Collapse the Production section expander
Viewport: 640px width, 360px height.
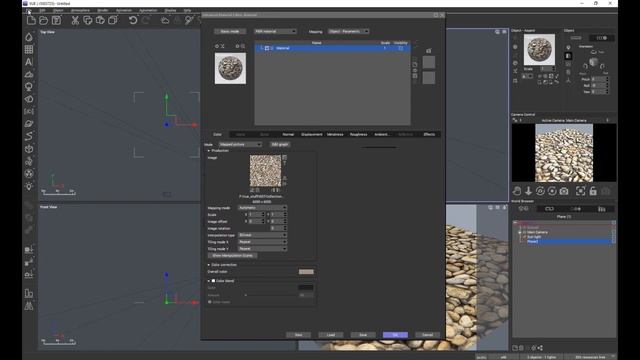click(x=209, y=151)
